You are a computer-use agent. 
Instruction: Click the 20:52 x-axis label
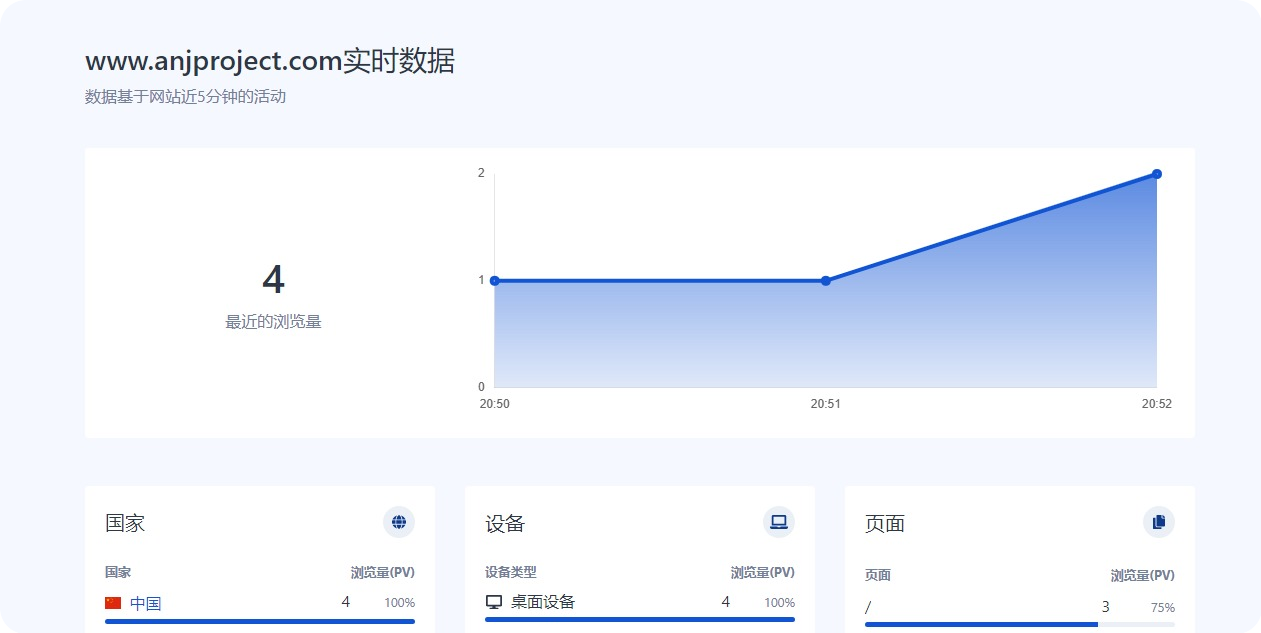pos(1157,404)
